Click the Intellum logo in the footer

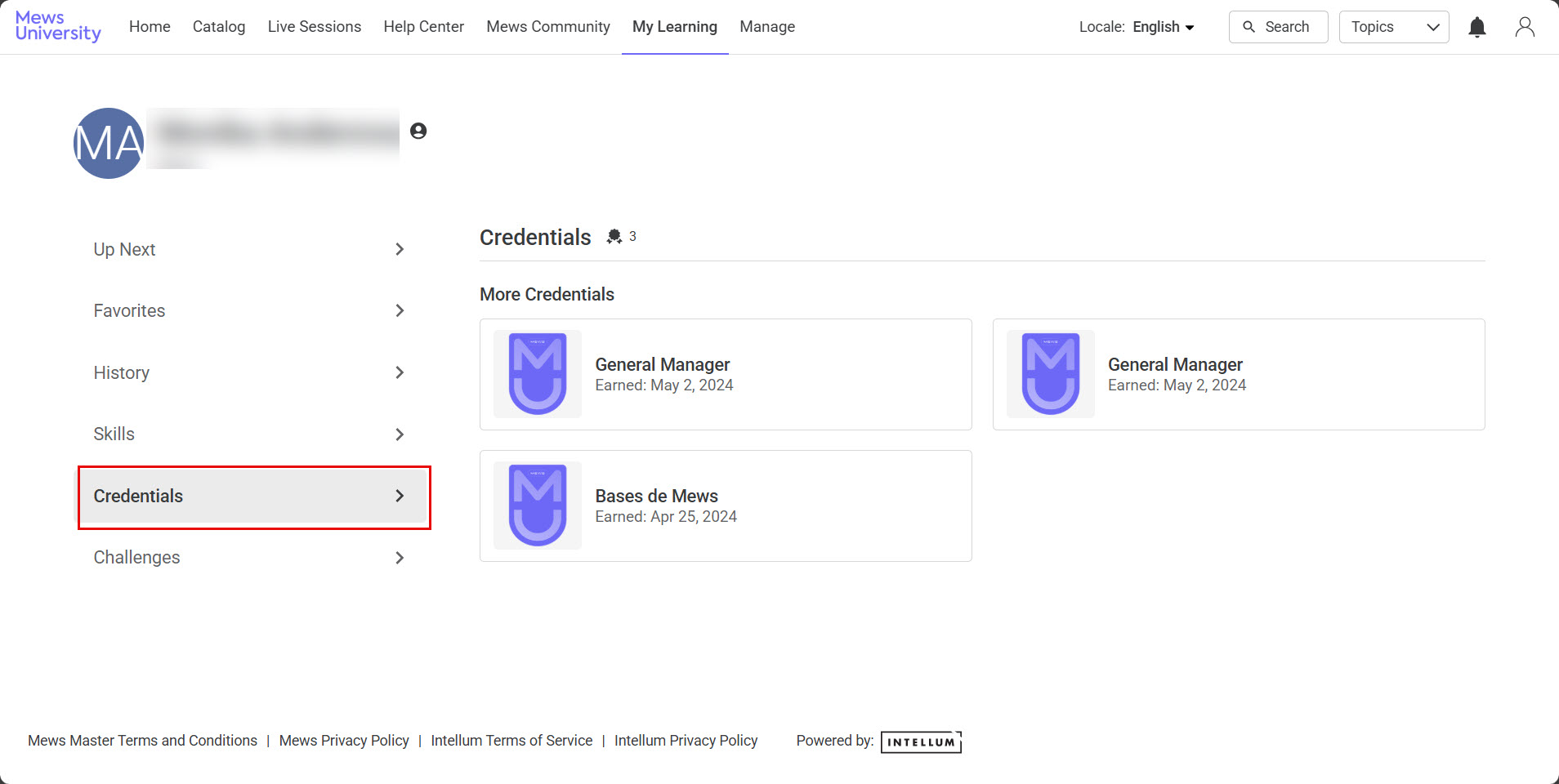pyautogui.click(x=921, y=742)
